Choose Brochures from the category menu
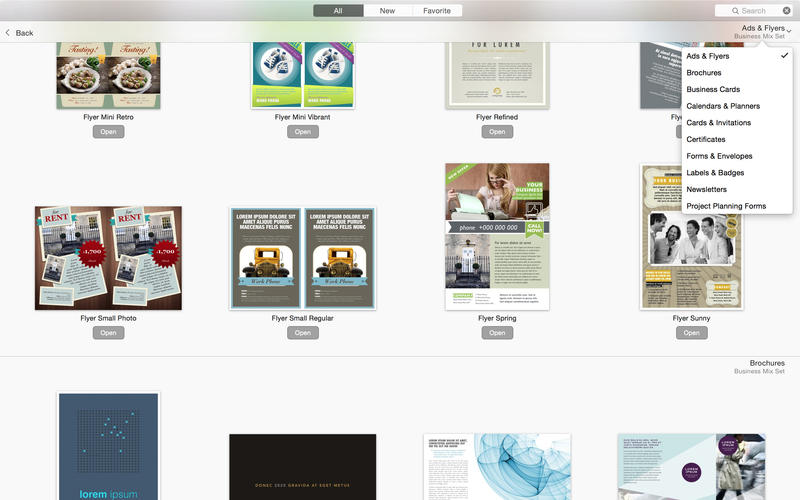Viewport: 800px width, 500px height. coord(704,73)
